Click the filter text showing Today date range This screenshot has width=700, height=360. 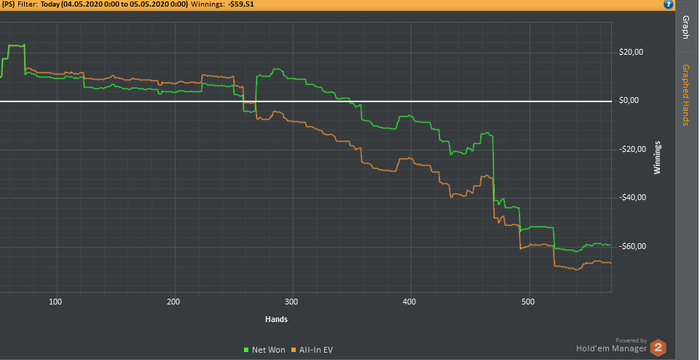point(114,4)
